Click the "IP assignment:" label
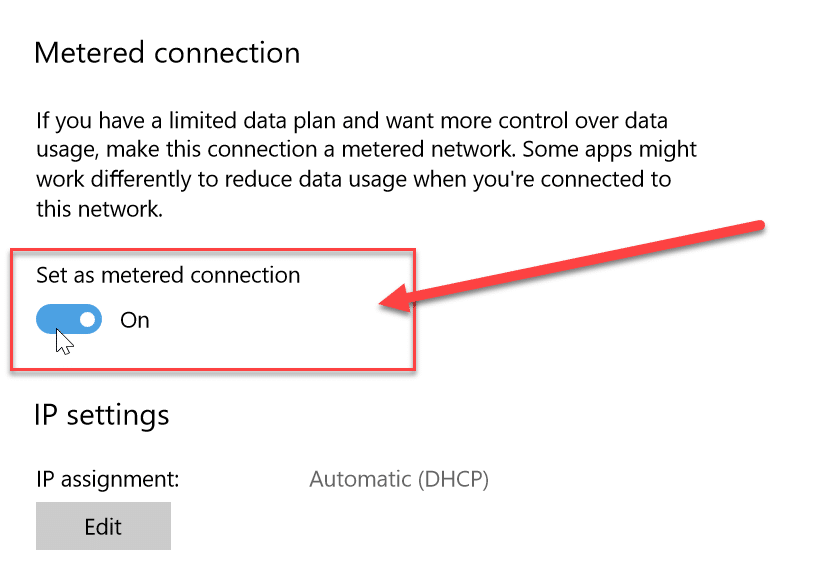The height and width of the screenshot is (567, 822). coord(107,479)
